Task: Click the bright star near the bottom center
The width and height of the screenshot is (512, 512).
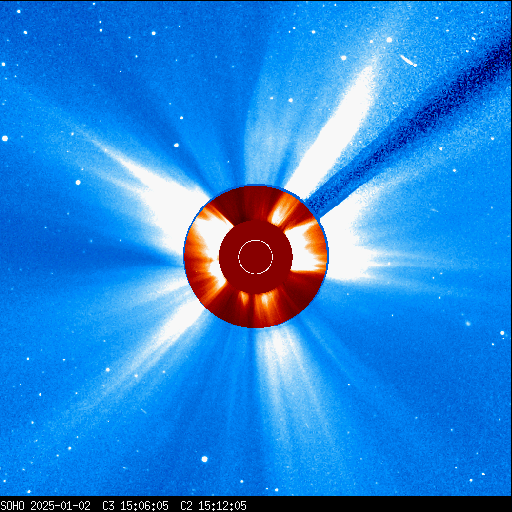Action: (204, 459)
